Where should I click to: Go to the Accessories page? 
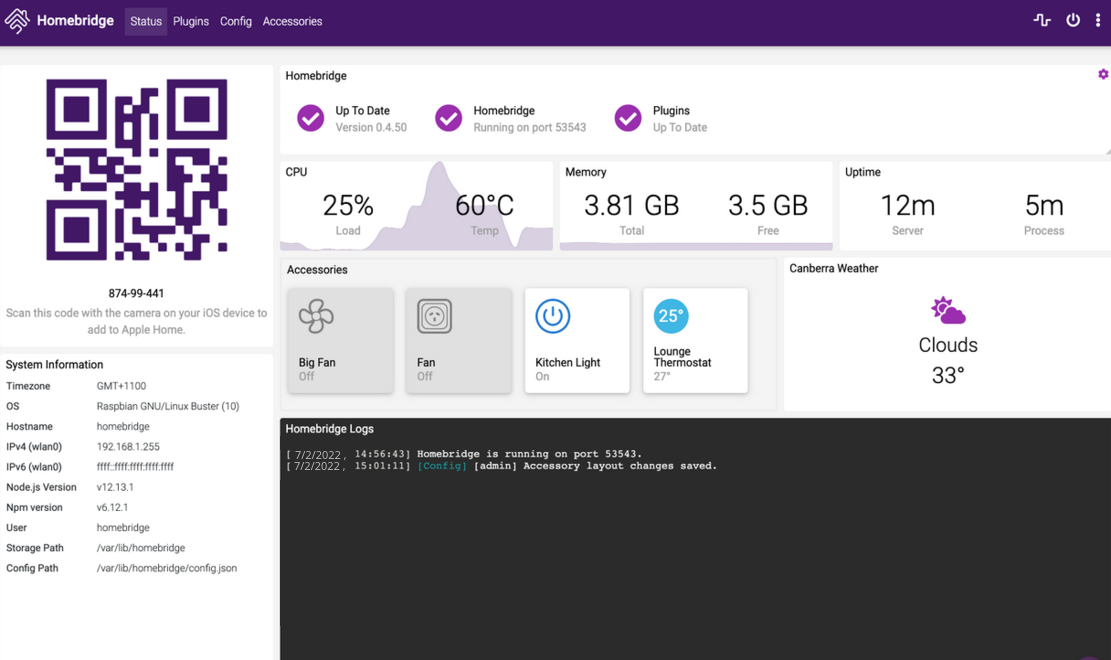(292, 21)
